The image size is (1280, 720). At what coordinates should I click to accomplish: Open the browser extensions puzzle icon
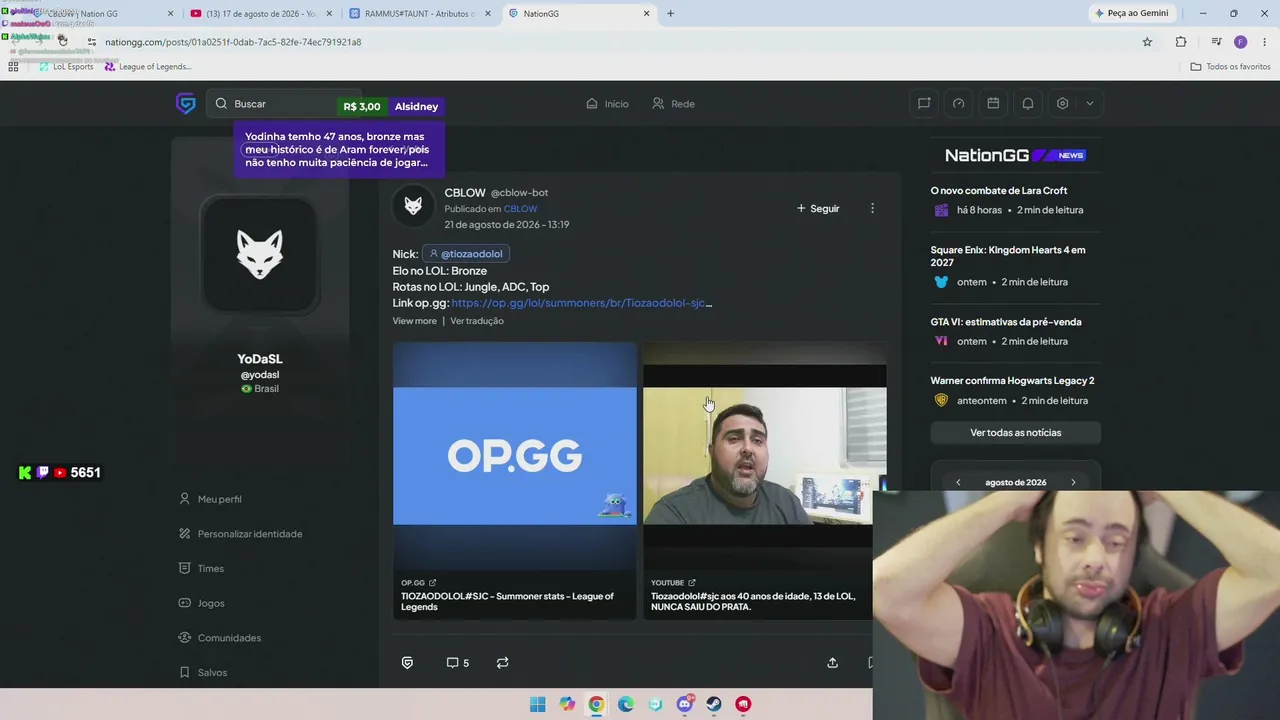(x=1181, y=42)
